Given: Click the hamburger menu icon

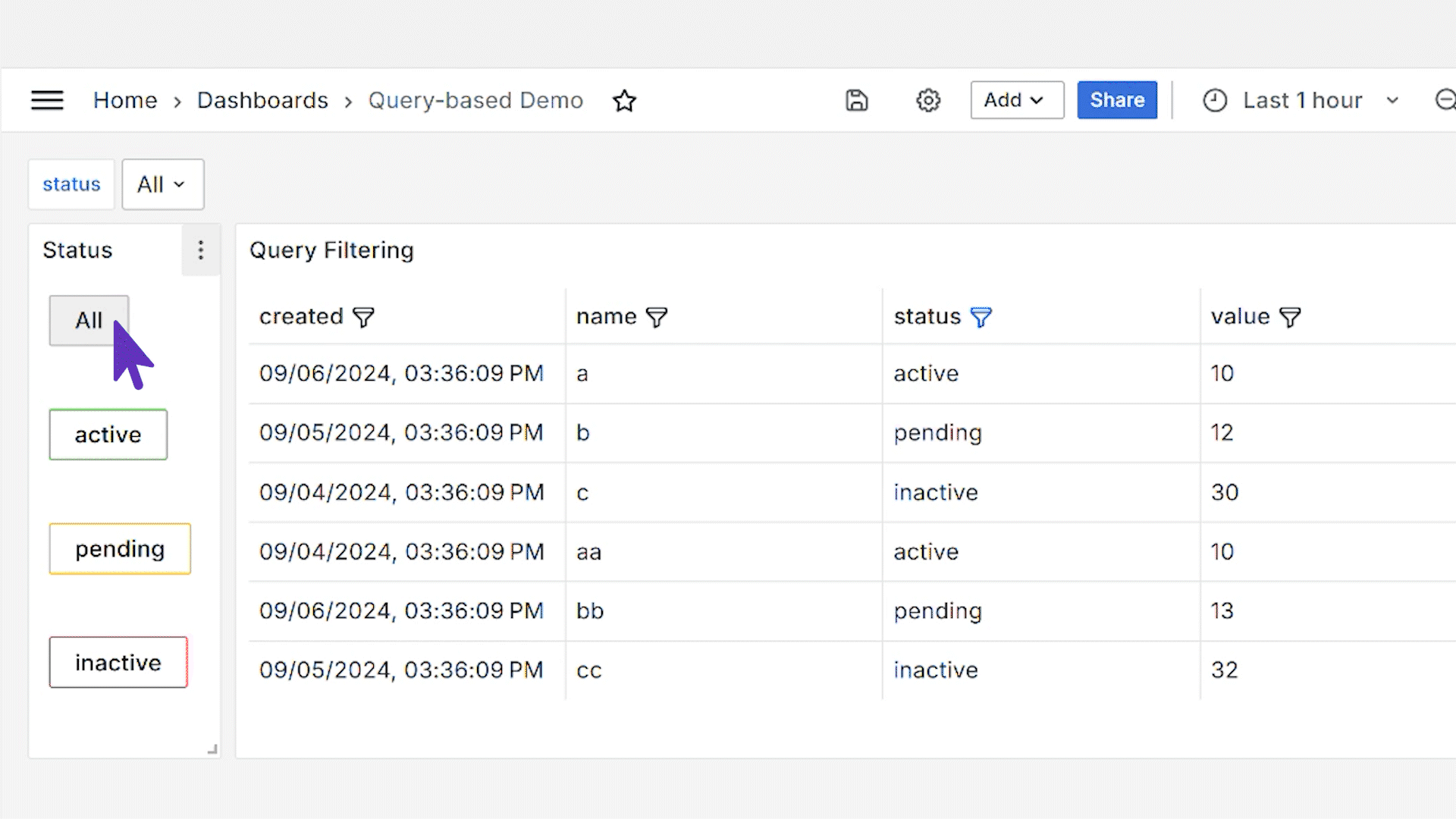Looking at the screenshot, I should tap(47, 99).
